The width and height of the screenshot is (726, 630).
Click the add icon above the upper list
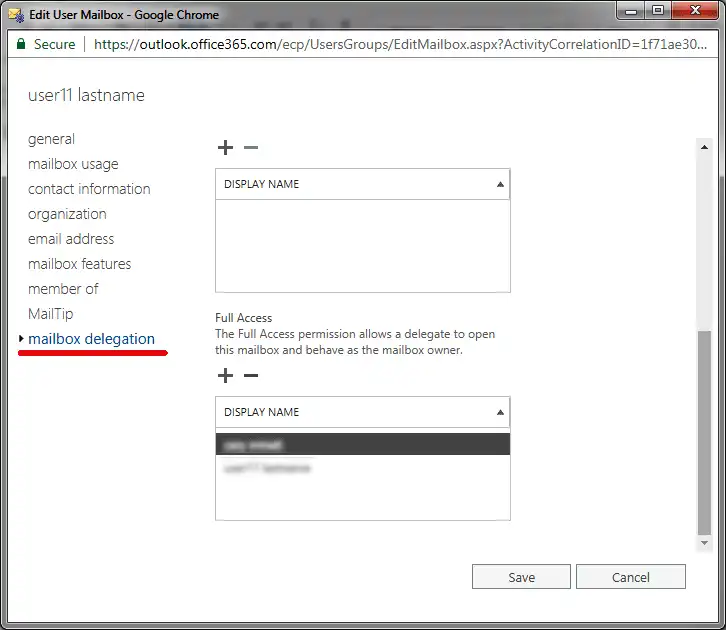coord(225,148)
